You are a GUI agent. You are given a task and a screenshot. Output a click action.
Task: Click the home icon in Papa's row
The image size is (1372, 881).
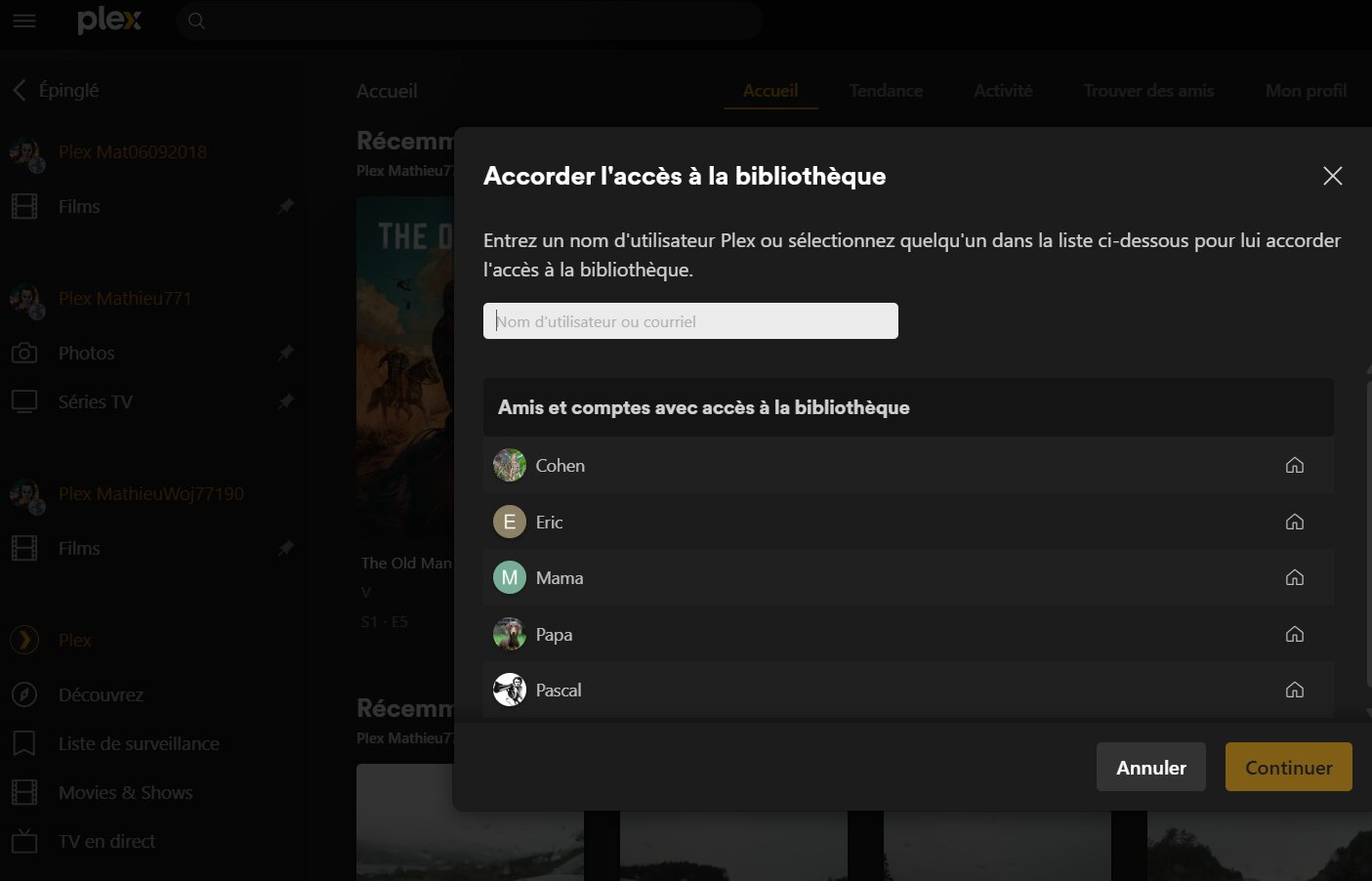pos(1295,634)
